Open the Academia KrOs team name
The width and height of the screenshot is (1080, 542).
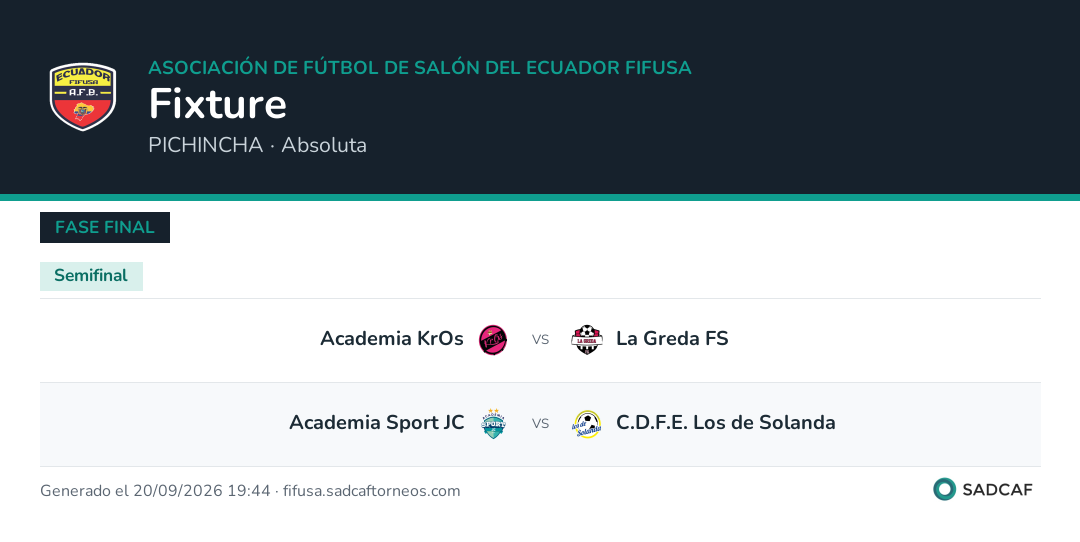click(391, 339)
